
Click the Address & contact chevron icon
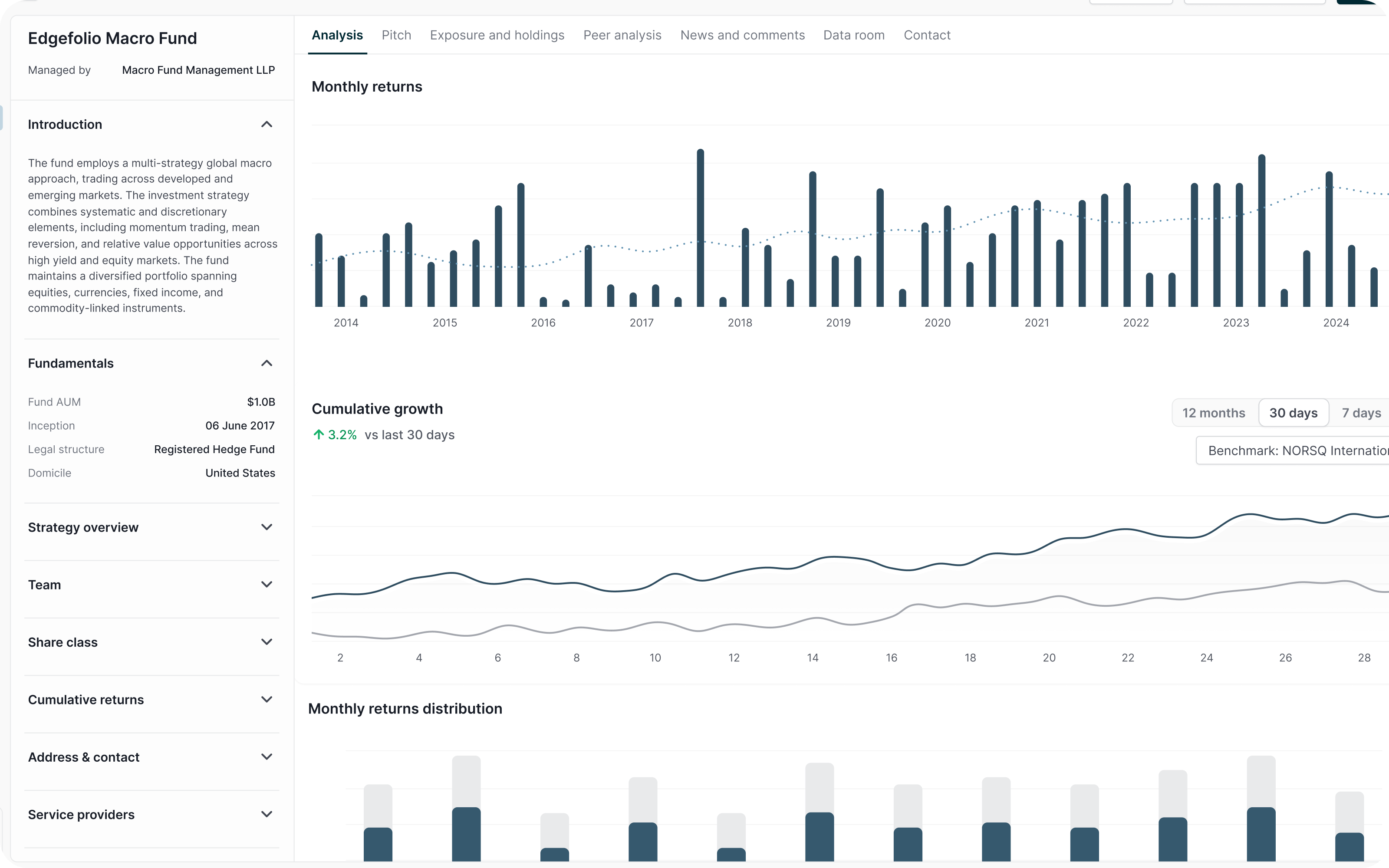tap(267, 756)
